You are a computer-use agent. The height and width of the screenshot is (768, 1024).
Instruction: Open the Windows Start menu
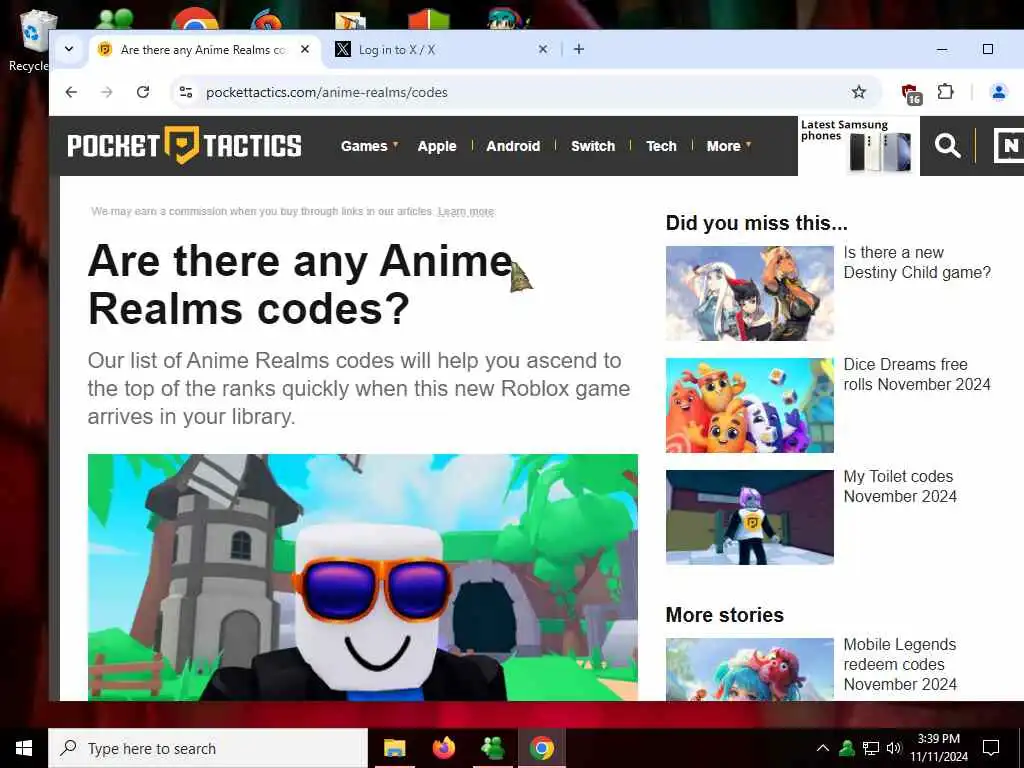pos(24,748)
